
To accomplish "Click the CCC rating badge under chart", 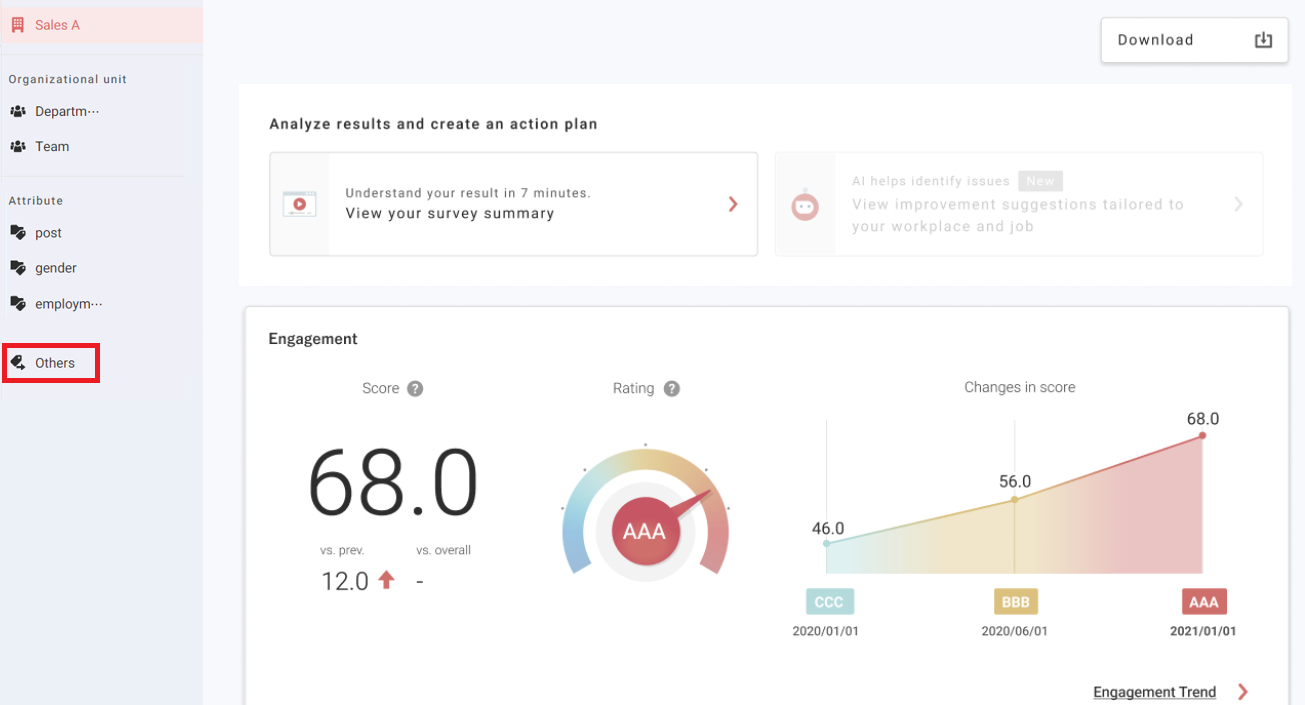I will pos(829,602).
